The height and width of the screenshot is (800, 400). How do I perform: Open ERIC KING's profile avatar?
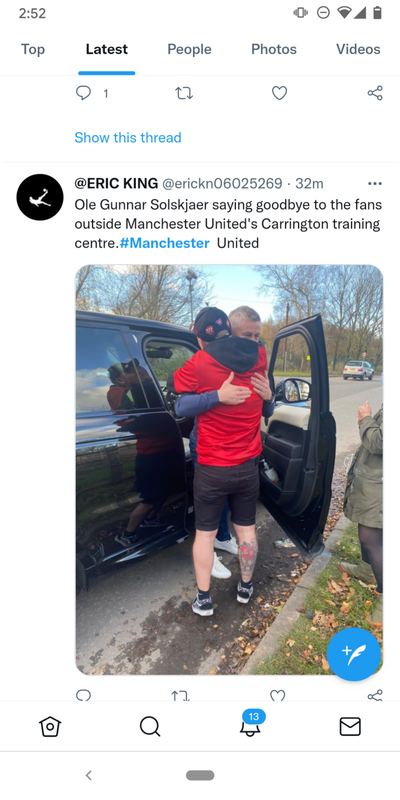[40, 197]
